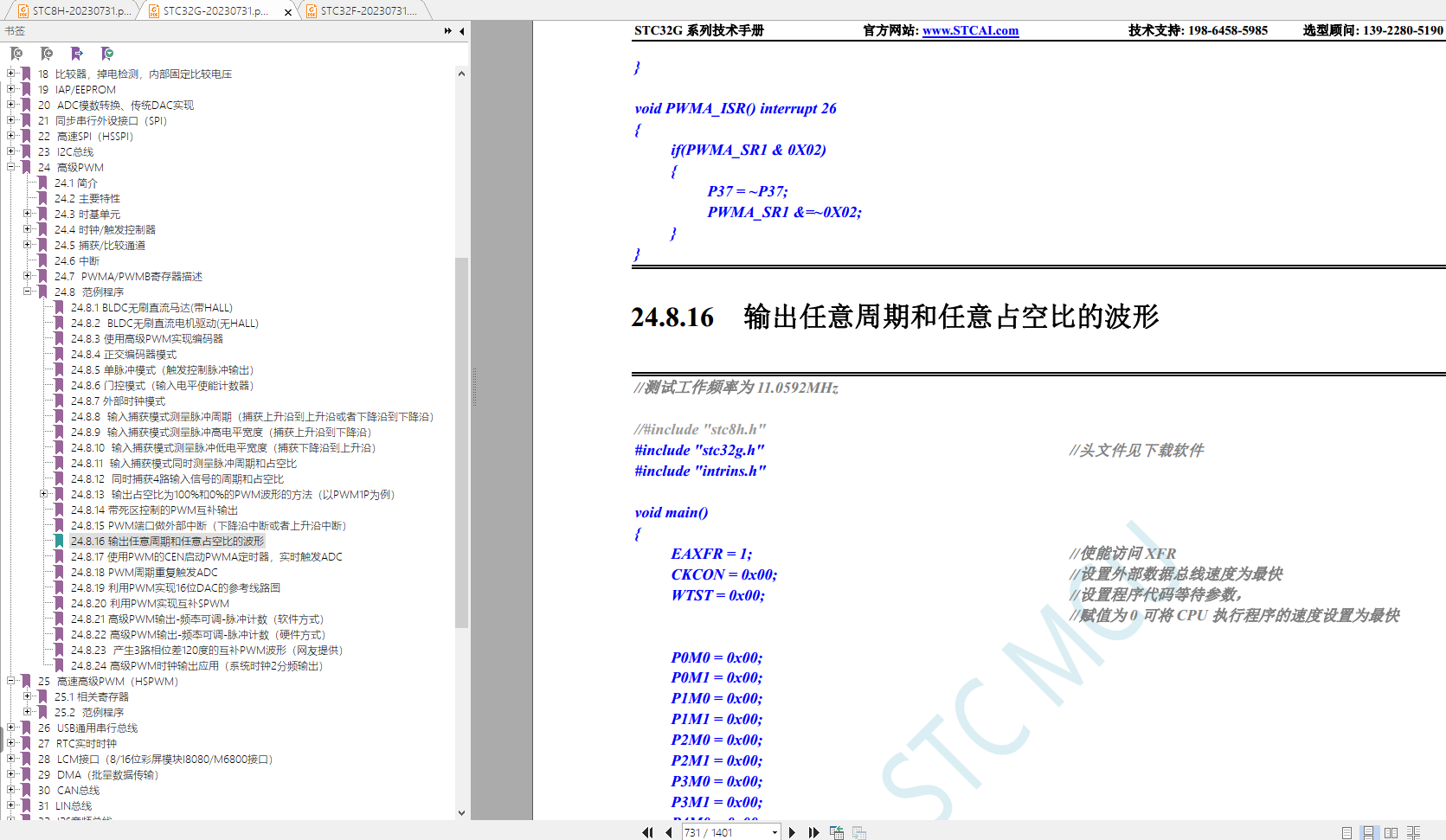Click bookmark icon of 31 LIN总线

click(26, 805)
